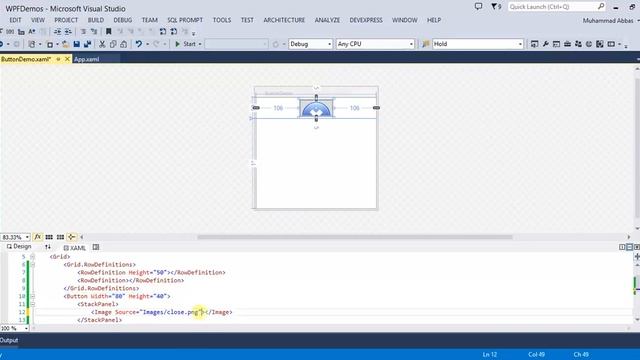This screenshot has height=360, width=640.
Task: Click the bookmark icon in the text toolbar
Action: 109,31
